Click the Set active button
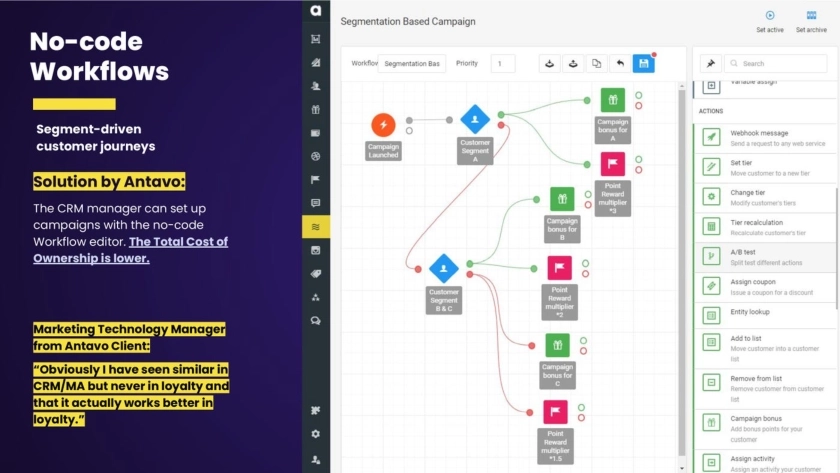 point(769,20)
